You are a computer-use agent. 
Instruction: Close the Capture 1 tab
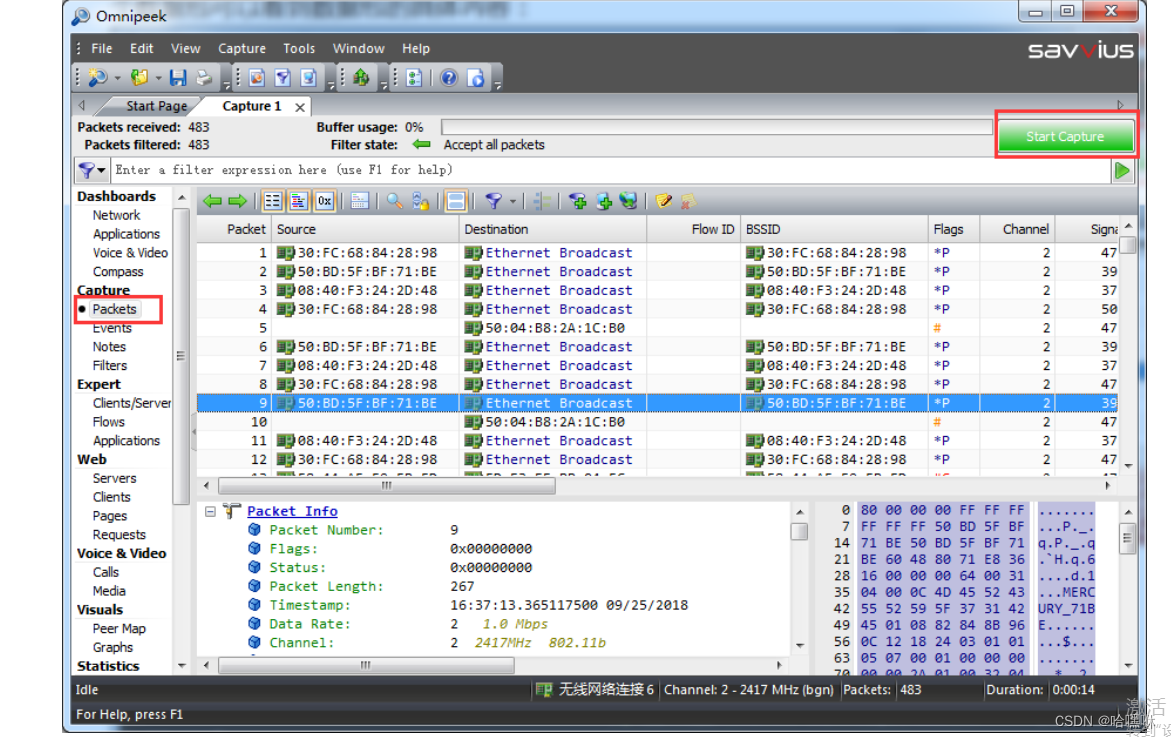[x=299, y=107]
